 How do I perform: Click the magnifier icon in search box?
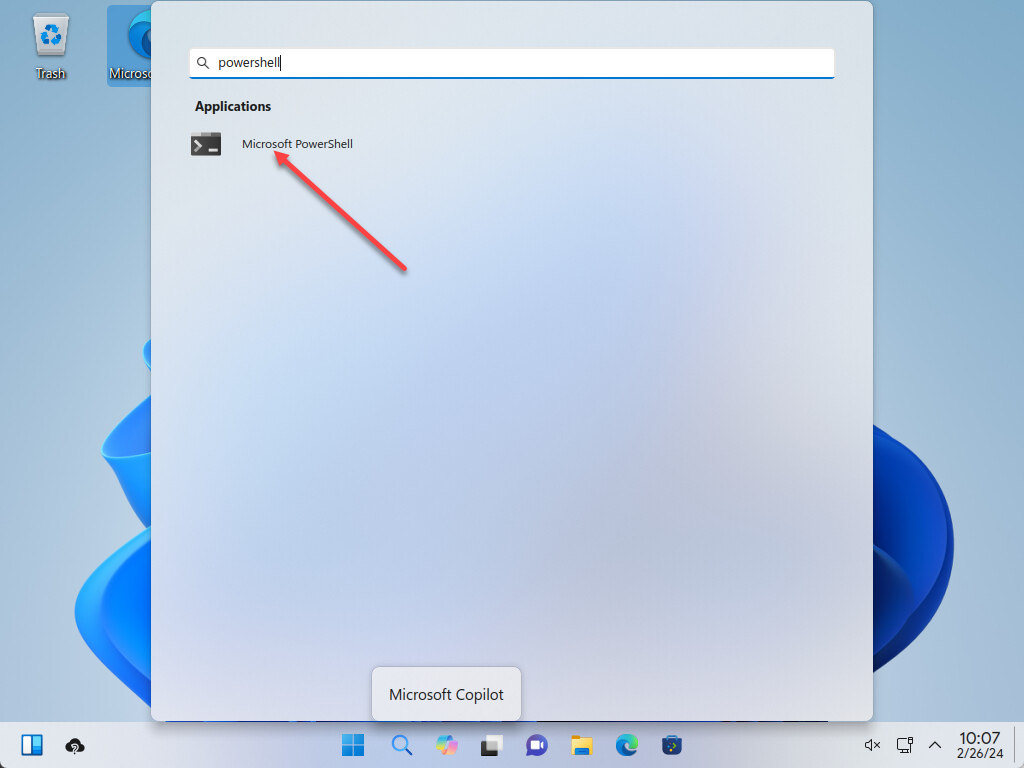(203, 63)
